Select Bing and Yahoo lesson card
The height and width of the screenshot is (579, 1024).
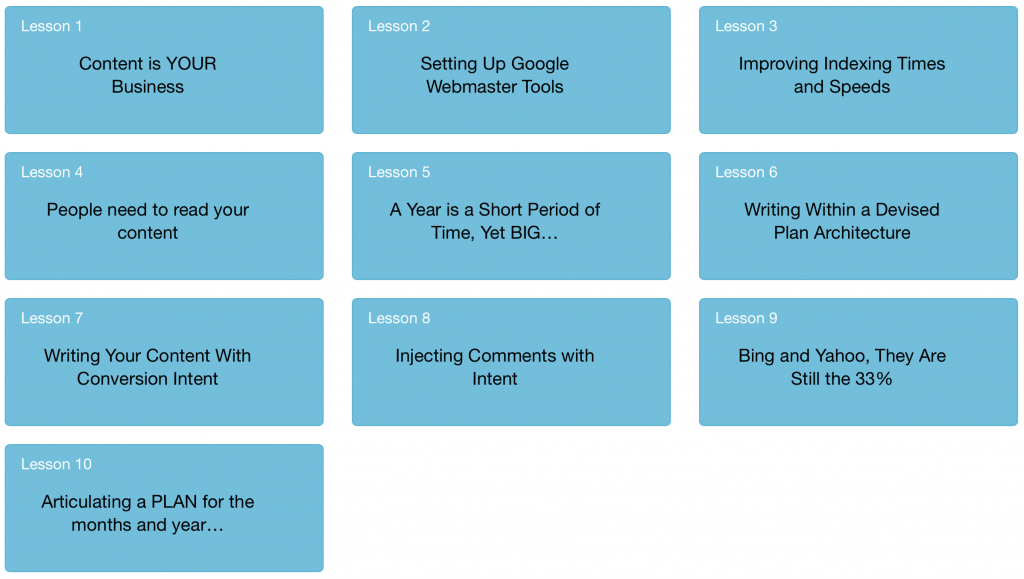point(858,362)
